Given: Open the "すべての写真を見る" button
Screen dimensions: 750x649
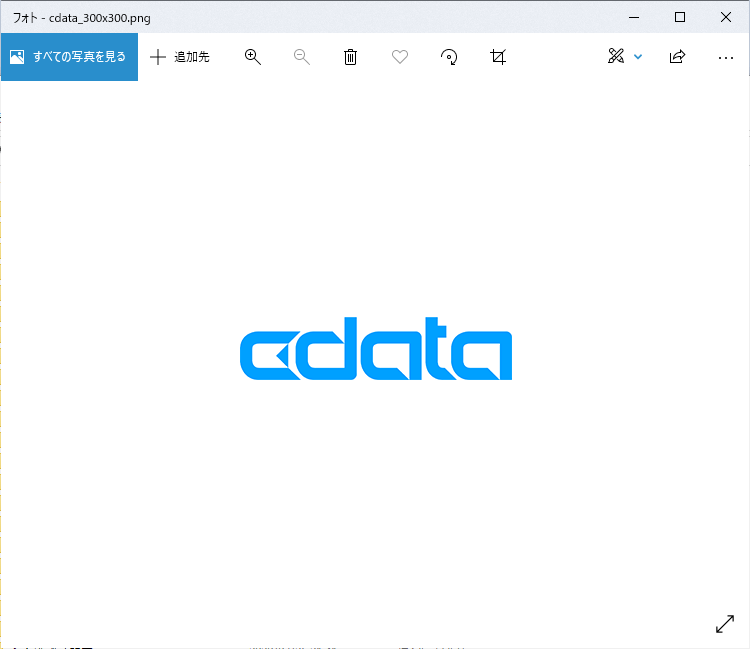Looking at the screenshot, I should (x=69, y=57).
